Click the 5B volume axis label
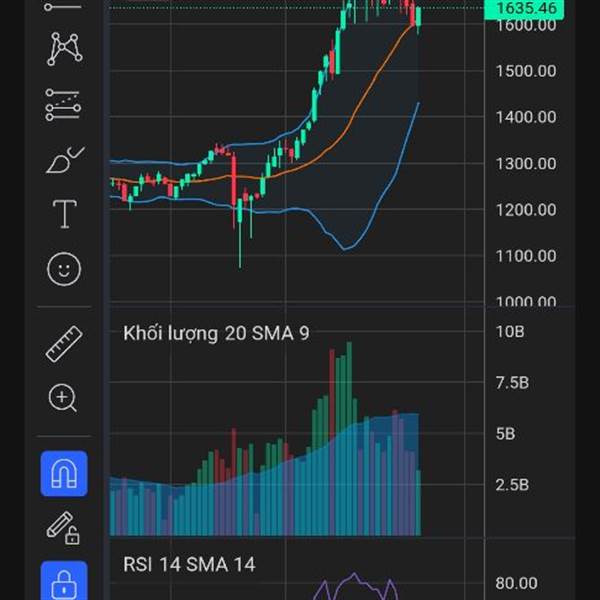This screenshot has width=600, height=600. pos(505,434)
